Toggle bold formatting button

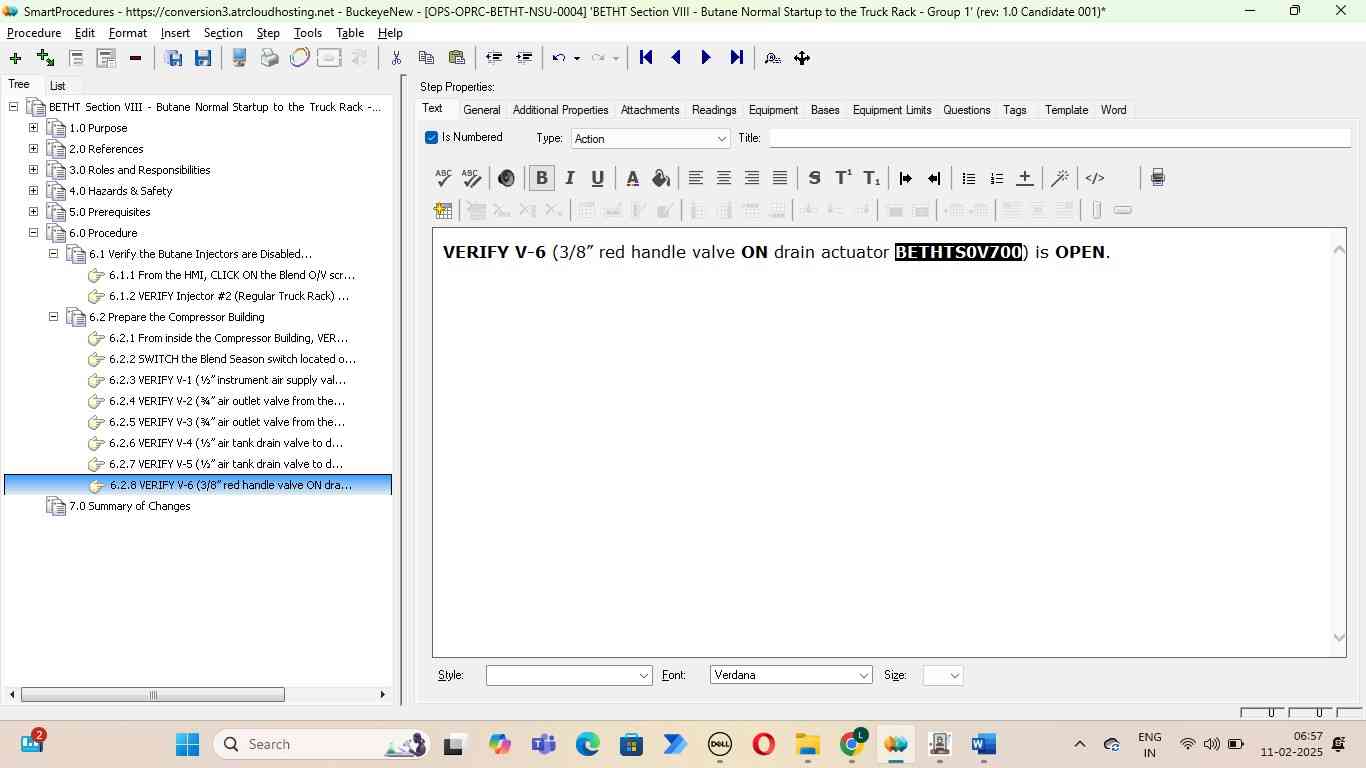pos(541,178)
